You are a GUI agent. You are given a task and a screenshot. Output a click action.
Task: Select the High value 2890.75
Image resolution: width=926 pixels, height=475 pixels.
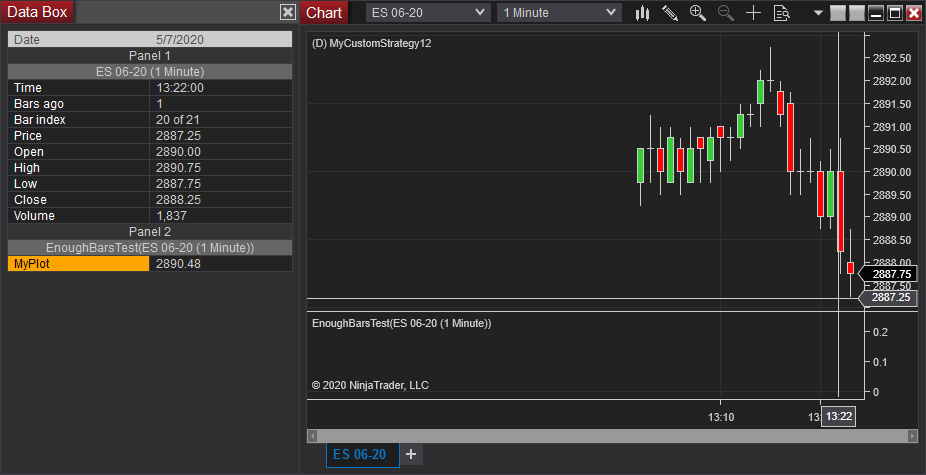[x=178, y=168]
